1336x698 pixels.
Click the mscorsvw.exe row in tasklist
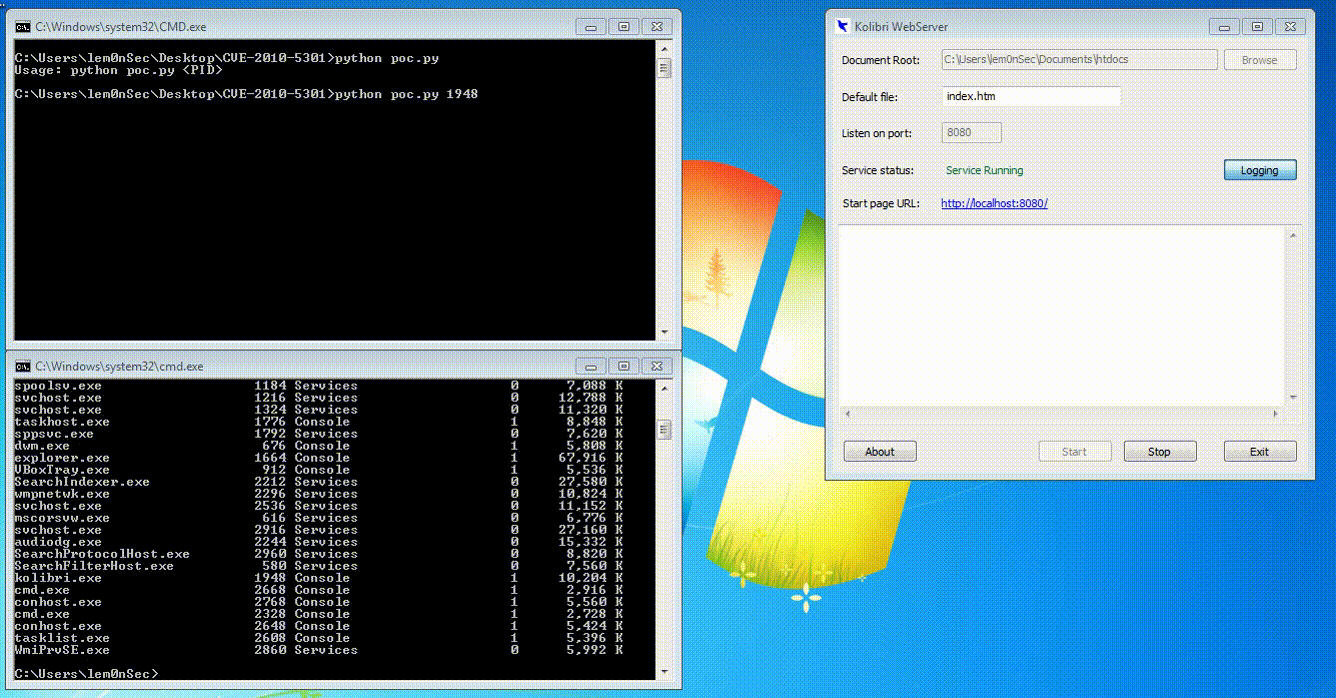point(319,518)
